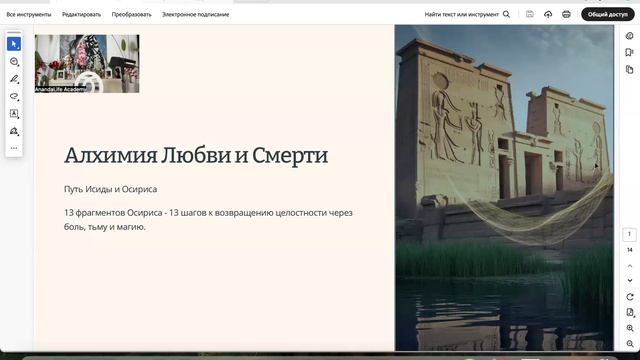Click the current page number box
Screen dimensions: 640x360
point(629,234)
